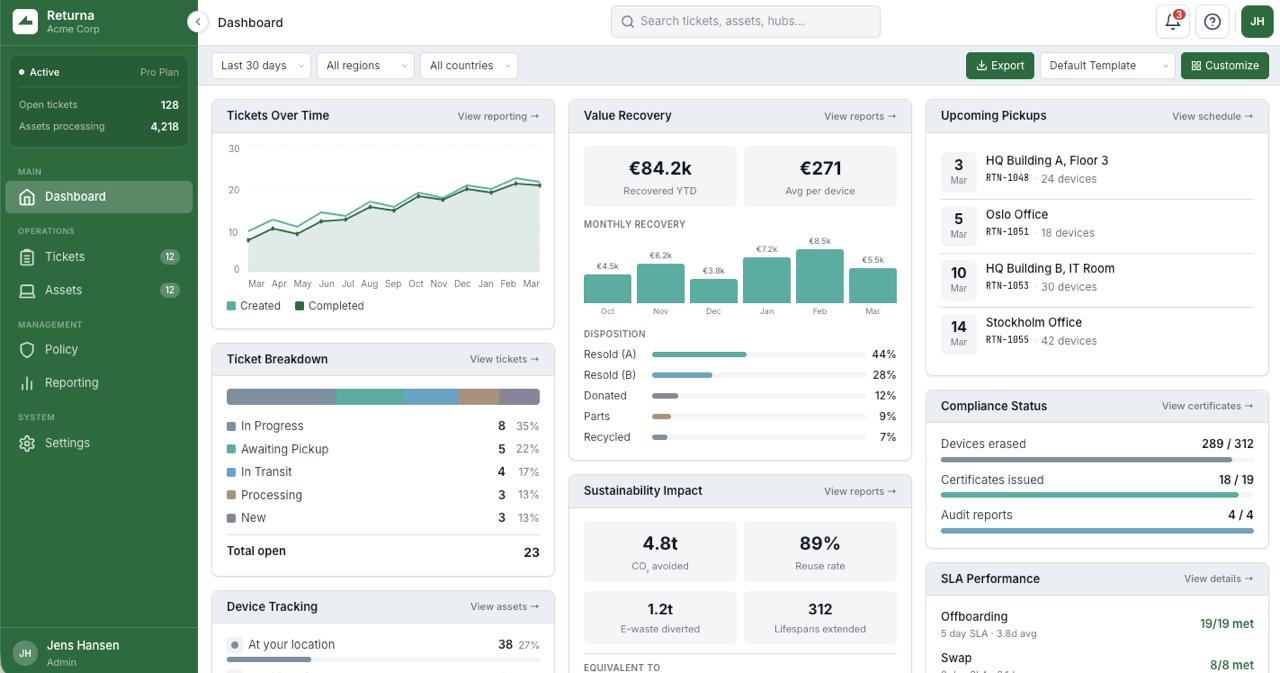Toggle the Created series in chart legend
The height and width of the screenshot is (673, 1280).
253,306
